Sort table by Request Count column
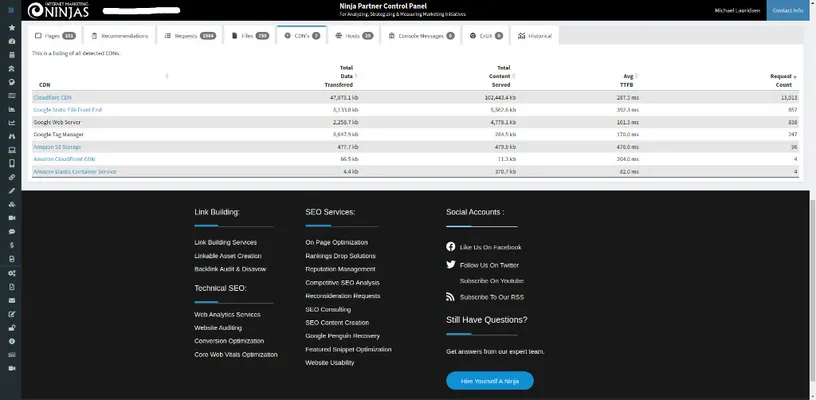 click(x=780, y=81)
